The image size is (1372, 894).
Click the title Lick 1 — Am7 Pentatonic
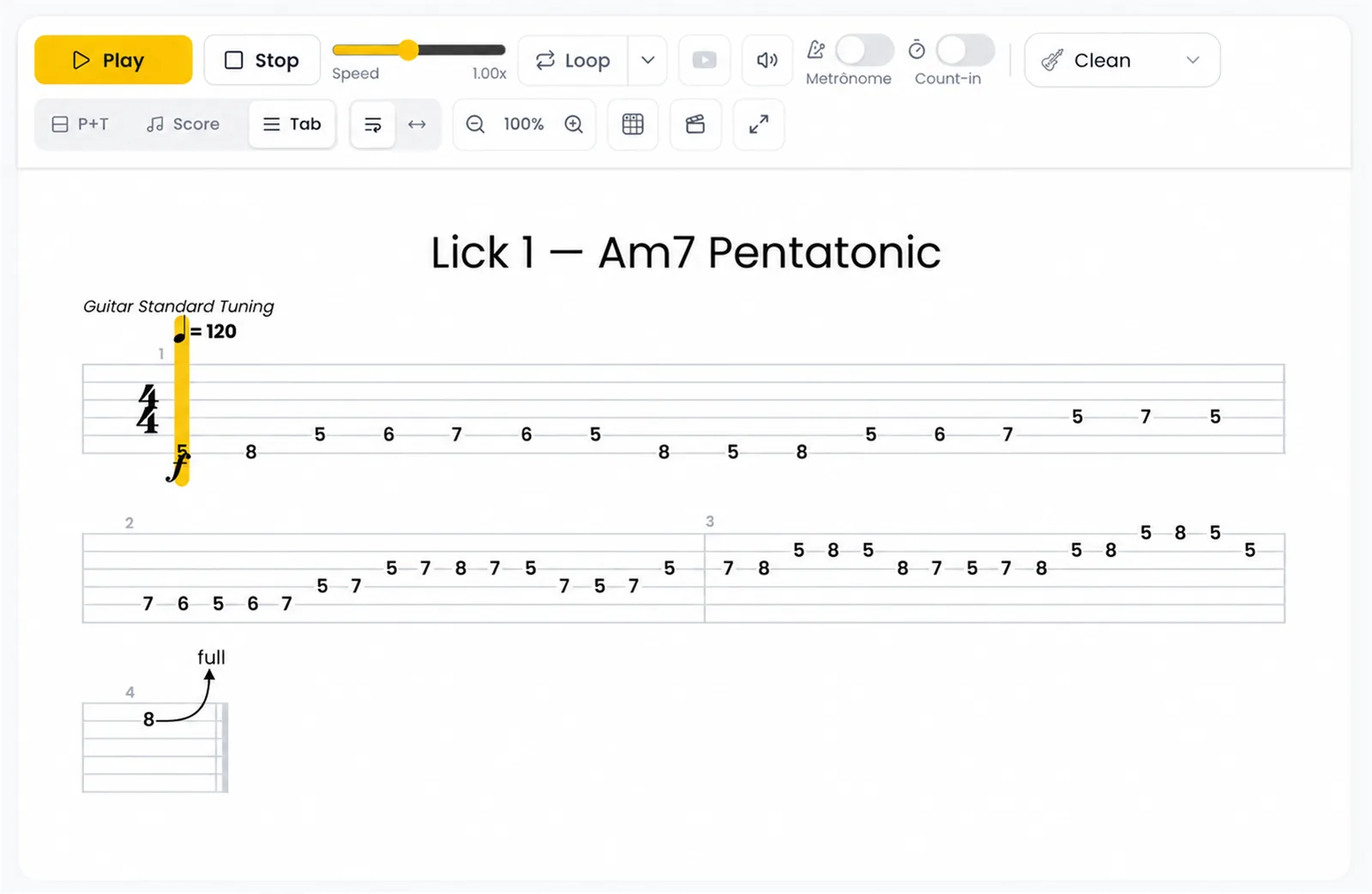click(686, 252)
